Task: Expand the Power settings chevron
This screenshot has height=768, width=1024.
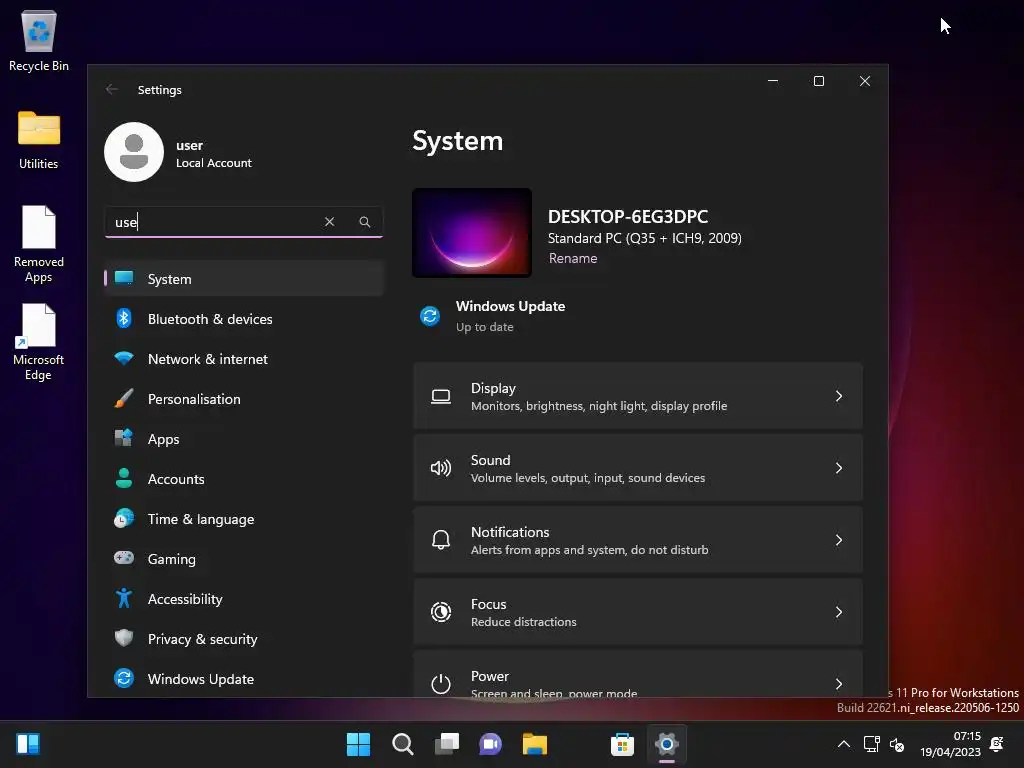Action: (839, 684)
